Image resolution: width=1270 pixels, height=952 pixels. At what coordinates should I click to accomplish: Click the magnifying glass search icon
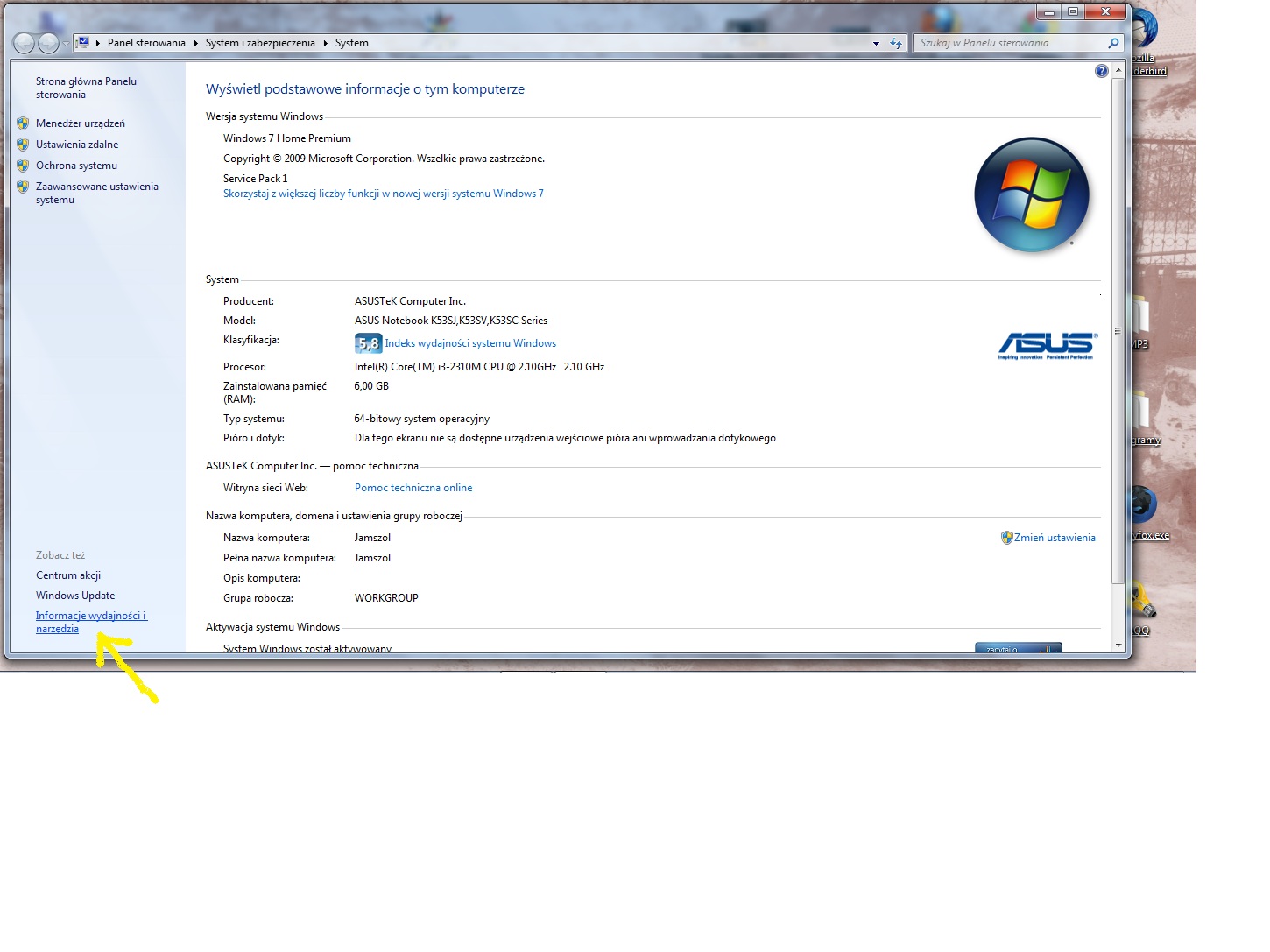(x=1113, y=43)
